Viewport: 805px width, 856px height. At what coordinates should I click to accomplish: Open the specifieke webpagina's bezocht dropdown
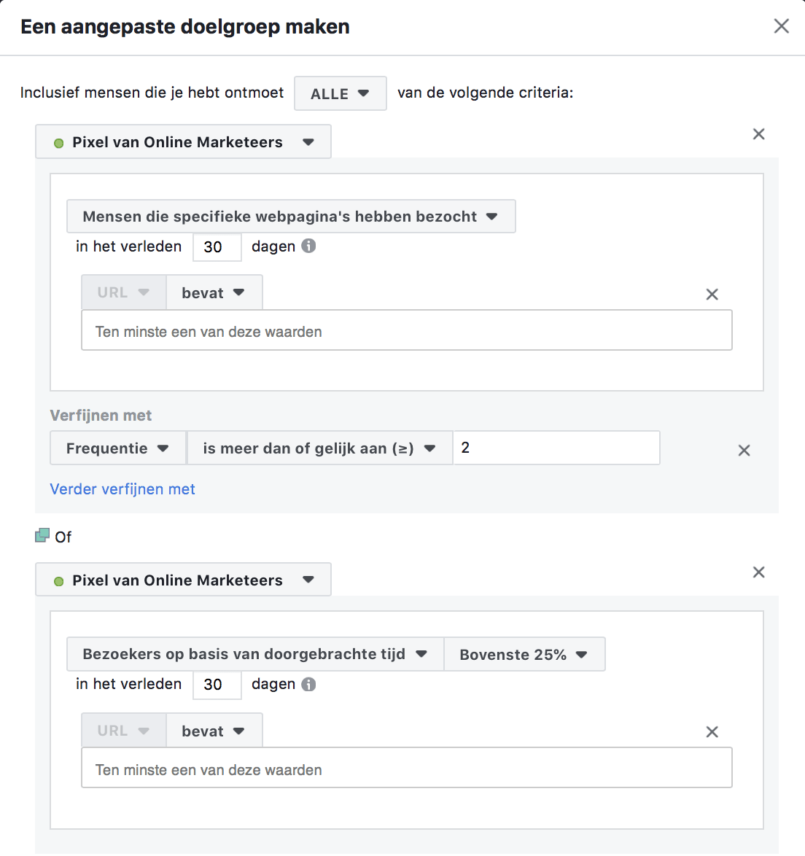(291, 216)
